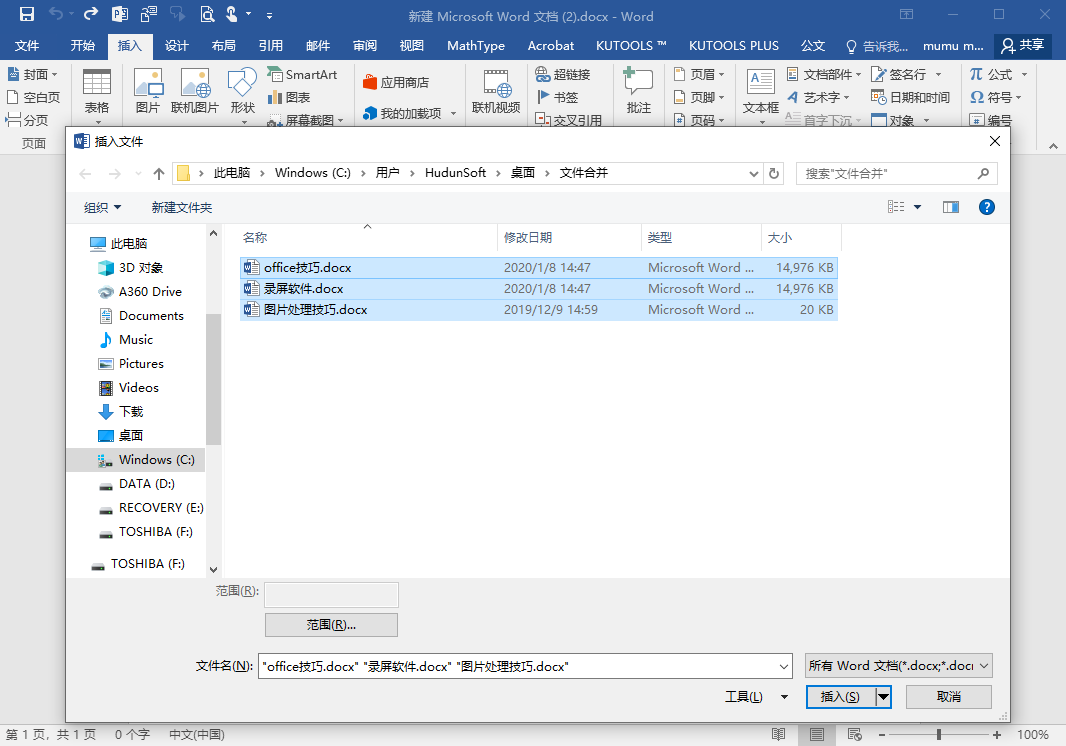Open the 文档部件 quick parts dropdown
1066x746 pixels.
pyautogui.click(x=824, y=74)
